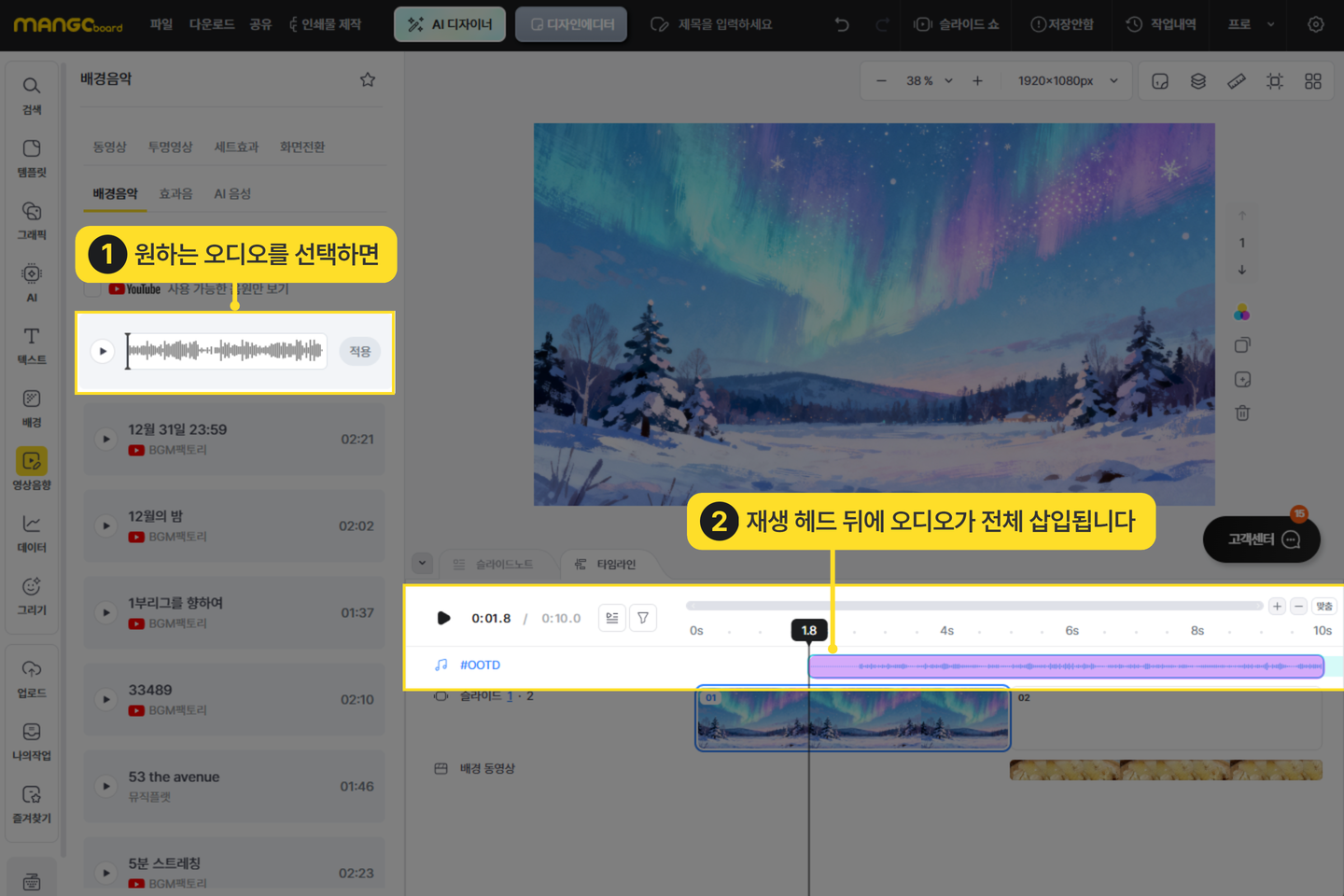Open the 텍스트 (Text) sidebar tool

point(32,344)
